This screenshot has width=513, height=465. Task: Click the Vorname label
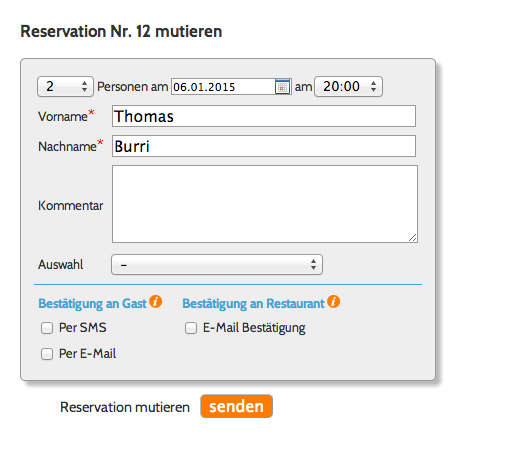63,117
